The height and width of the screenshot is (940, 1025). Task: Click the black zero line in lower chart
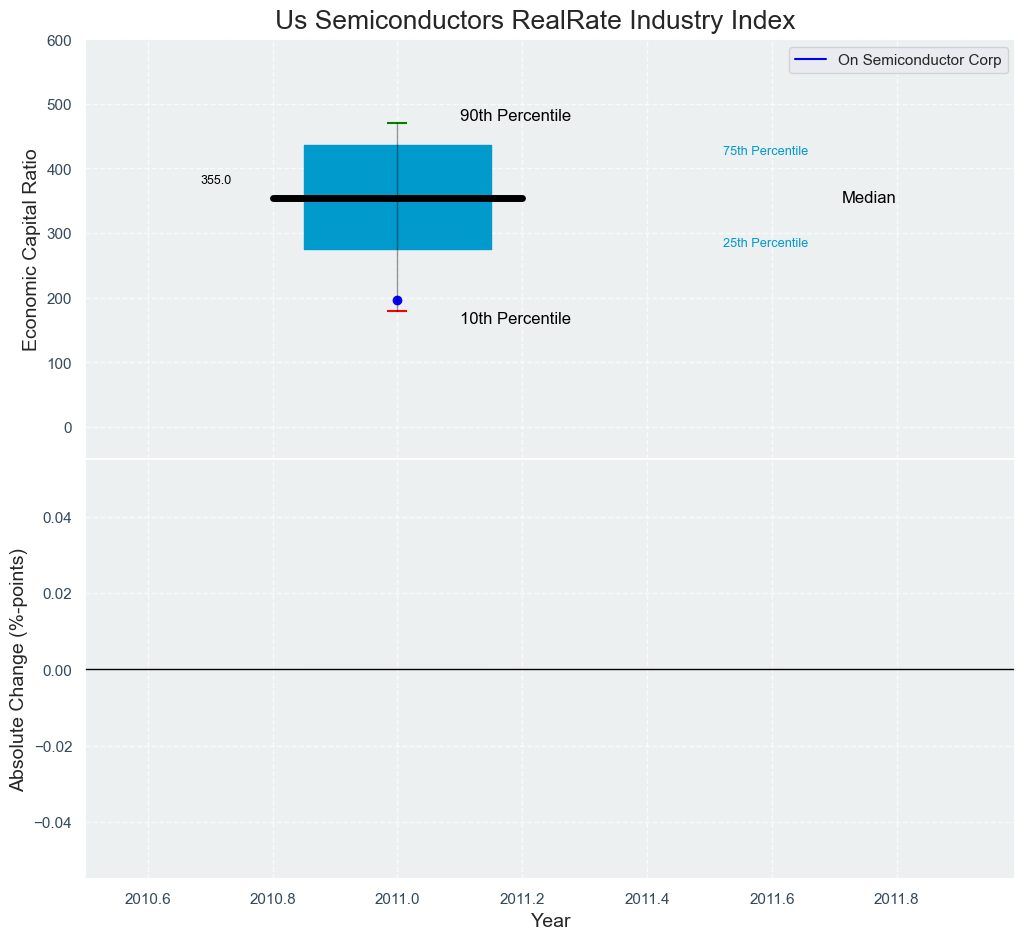(550, 670)
